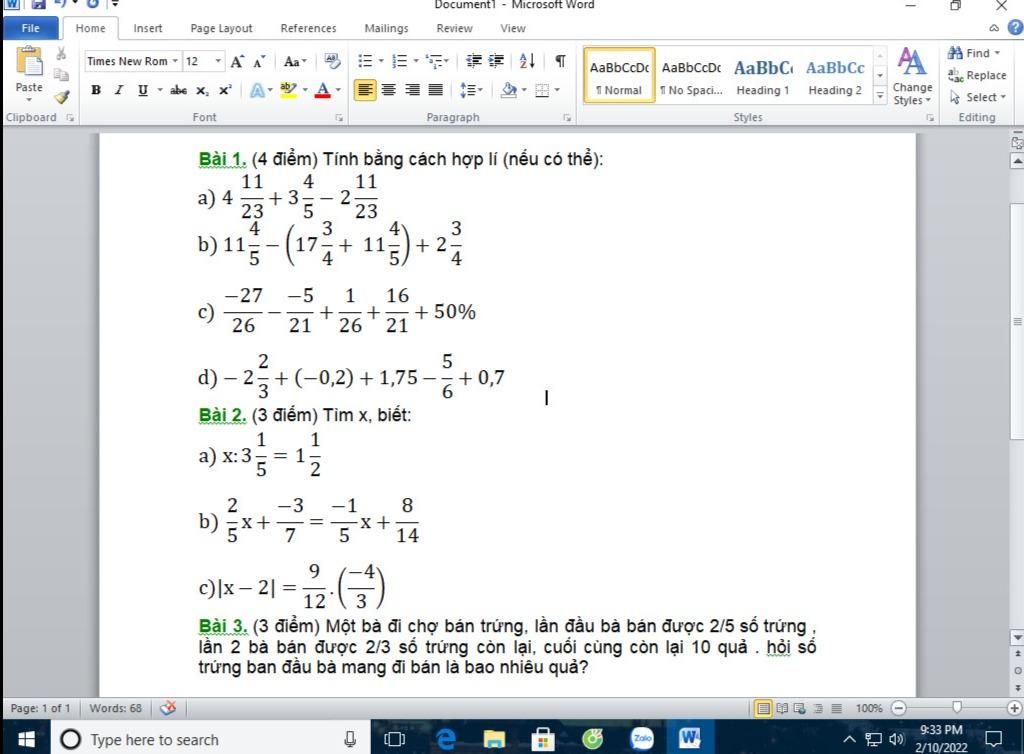Toggle Align Text Left button
The width and height of the screenshot is (1024, 754).
point(365,90)
